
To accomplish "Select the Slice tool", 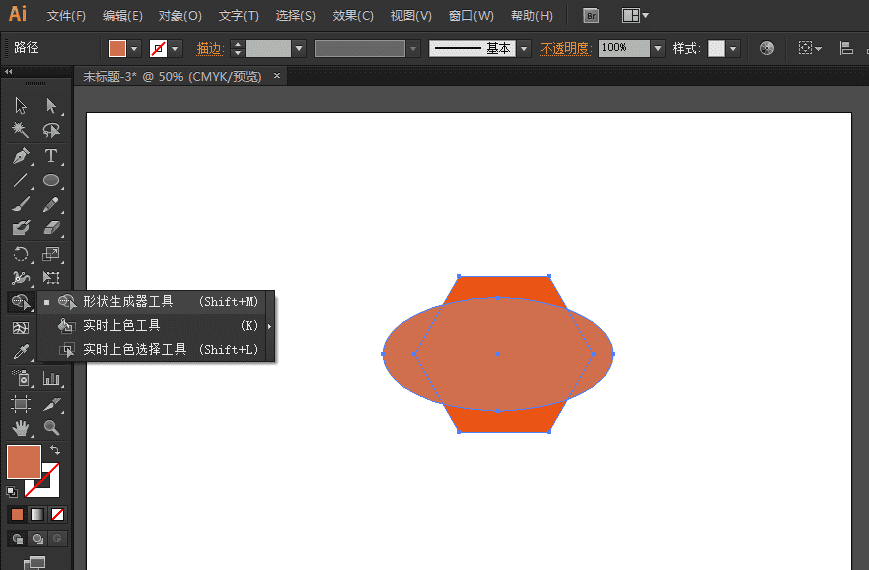I will [x=51, y=404].
